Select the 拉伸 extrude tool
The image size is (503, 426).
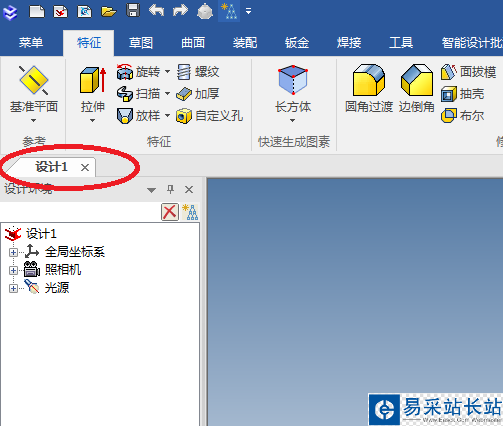[x=93, y=89]
